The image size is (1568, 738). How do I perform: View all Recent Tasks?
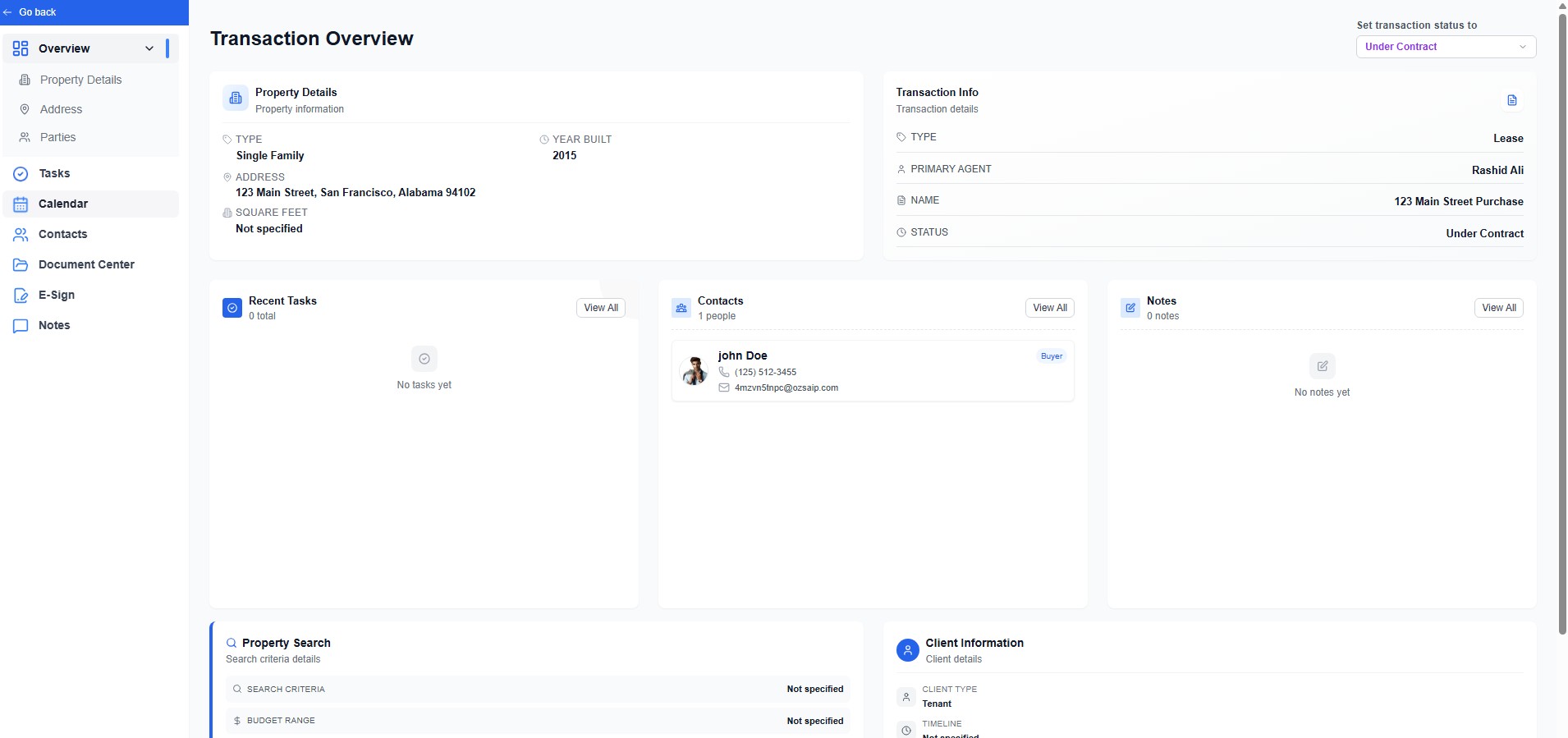pyautogui.click(x=601, y=308)
